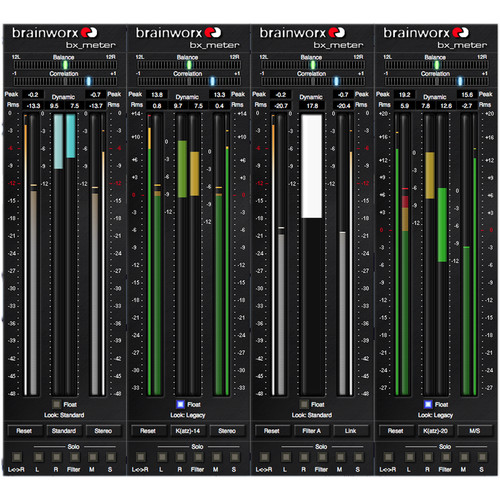Click Balance indicator in the K(atz)-20 meter
500x500 pixels.
[437, 65]
